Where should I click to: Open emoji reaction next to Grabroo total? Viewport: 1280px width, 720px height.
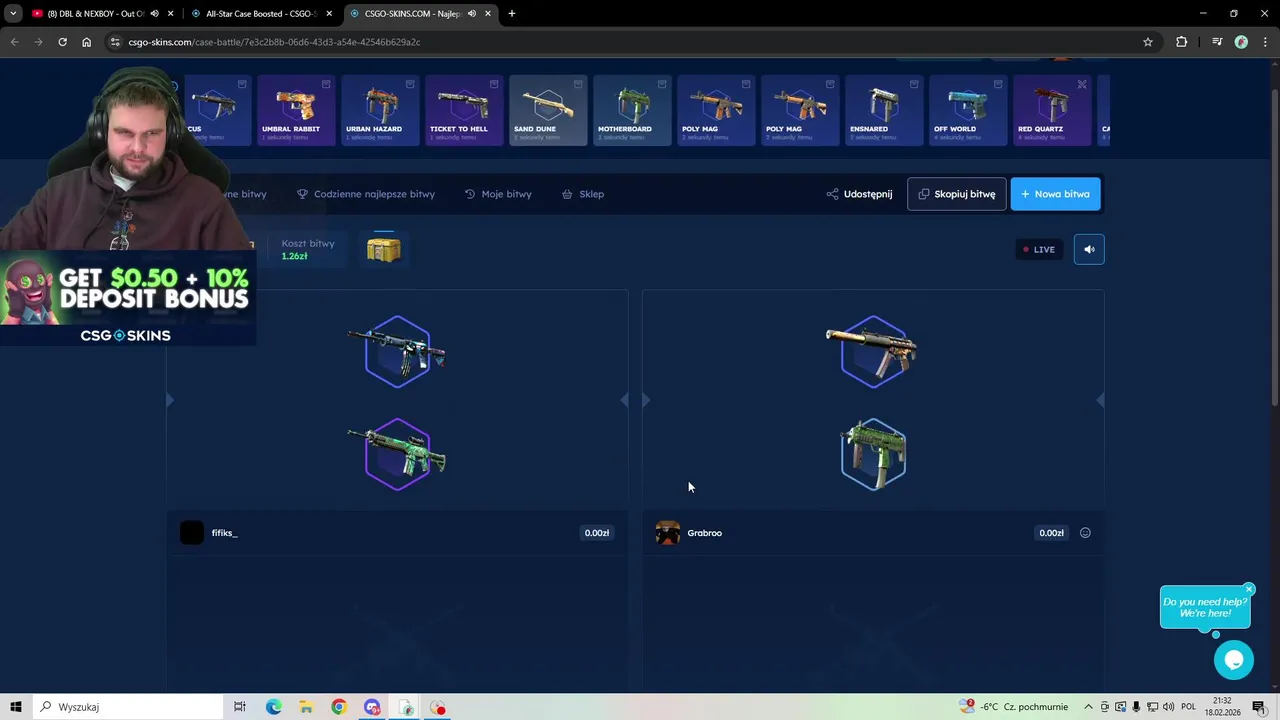[x=1085, y=533]
